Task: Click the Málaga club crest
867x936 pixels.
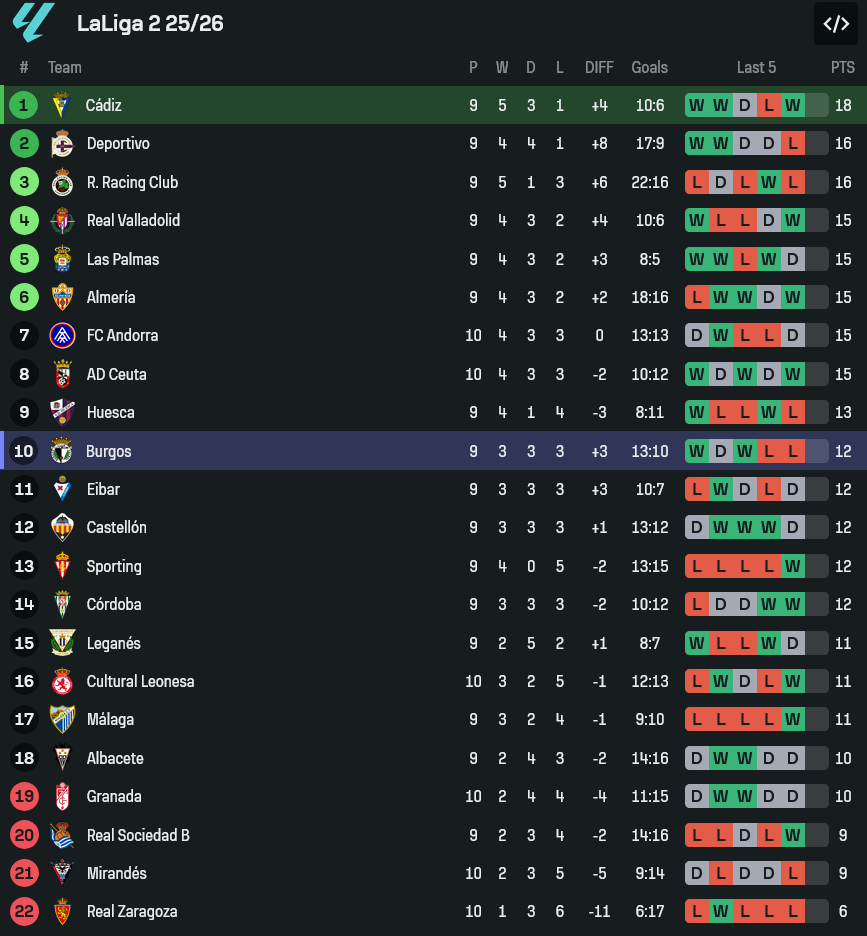Action: coord(62,719)
